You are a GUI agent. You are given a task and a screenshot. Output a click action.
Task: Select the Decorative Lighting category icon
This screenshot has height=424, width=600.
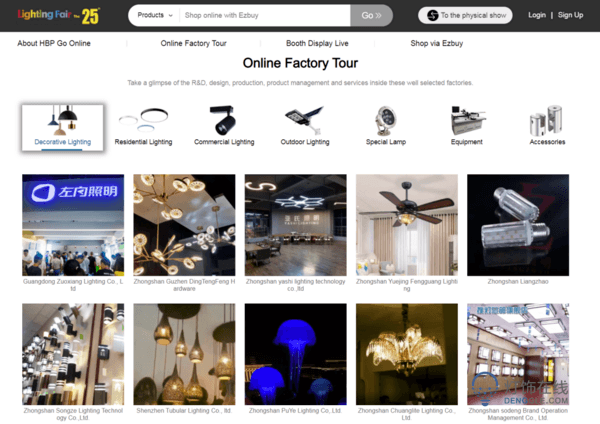click(62, 120)
